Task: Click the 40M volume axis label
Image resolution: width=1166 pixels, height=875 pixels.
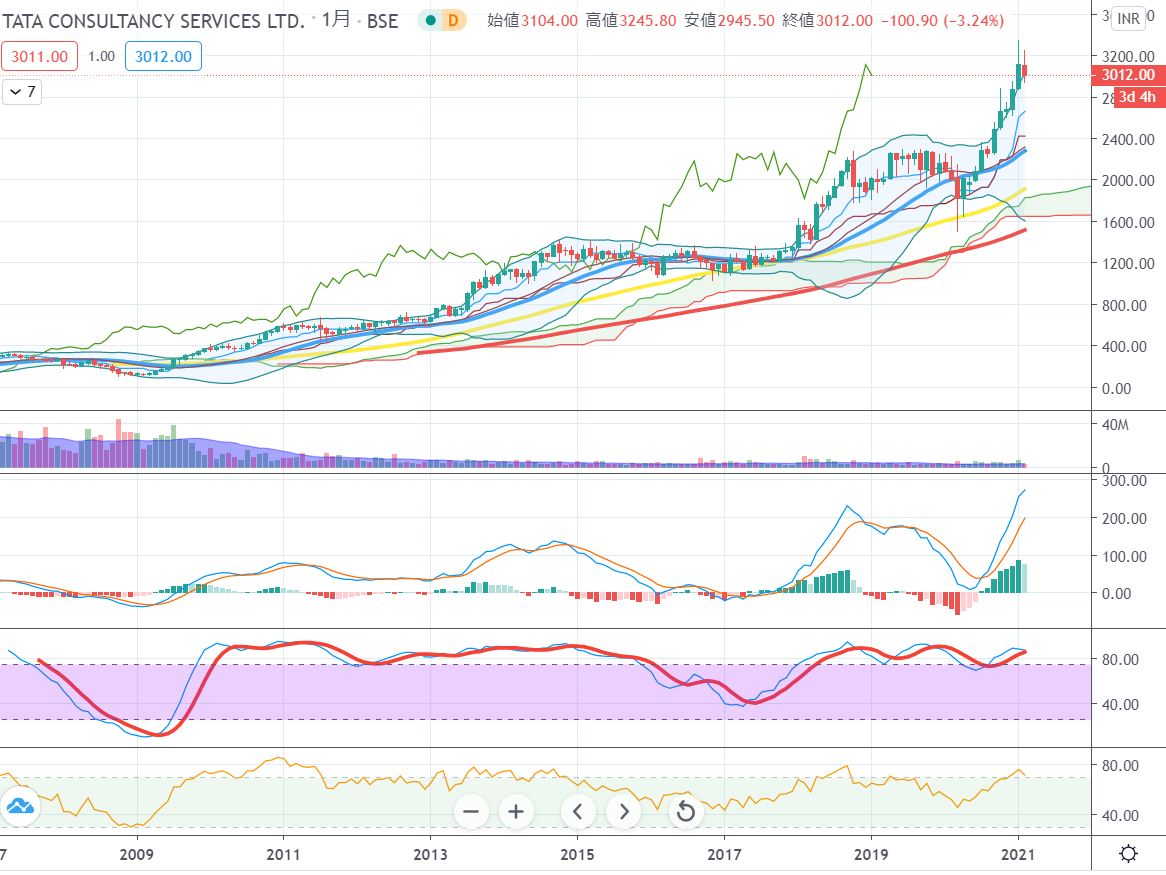Action: click(1115, 424)
